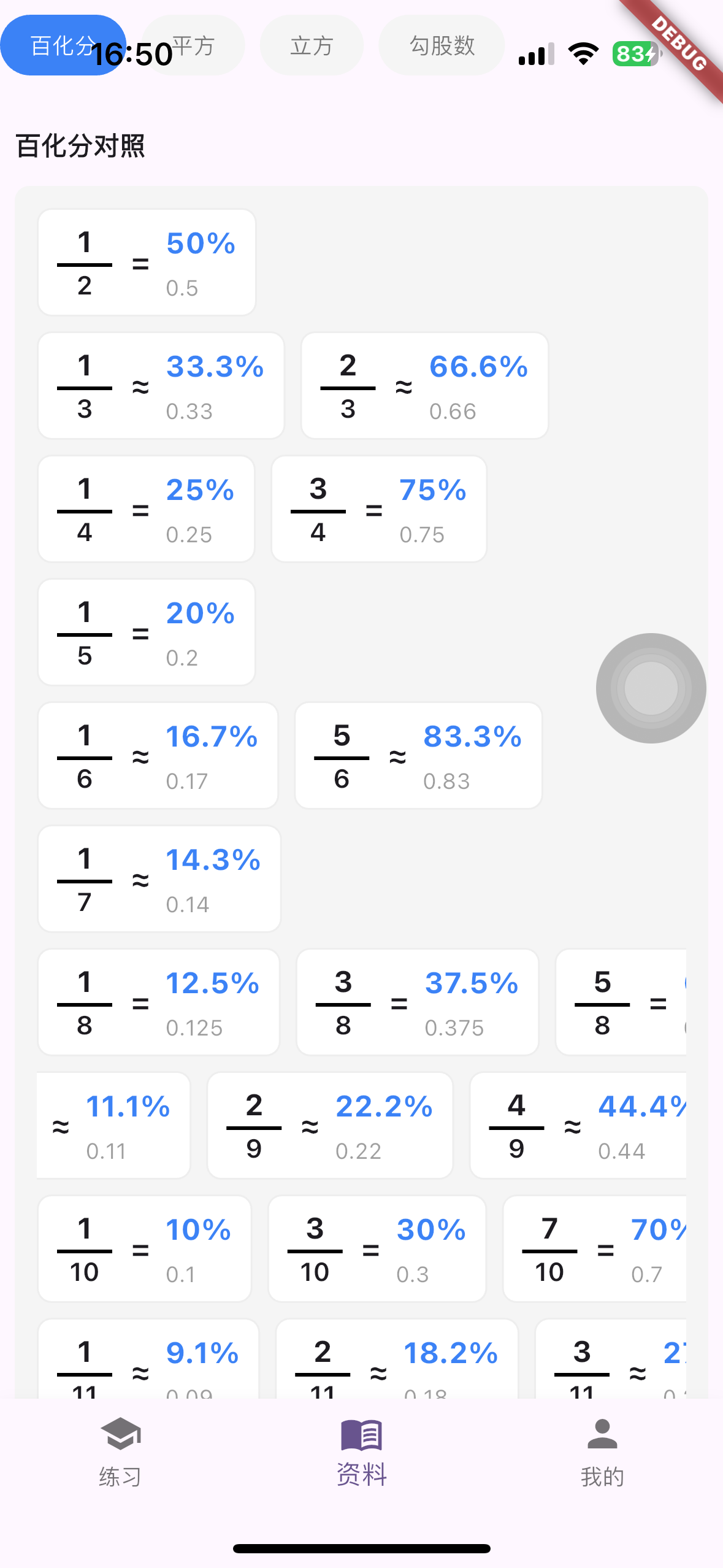This screenshot has width=723, height=1568.
Task: Tap the cellular signal bars icon
Action: pos(536,54)
